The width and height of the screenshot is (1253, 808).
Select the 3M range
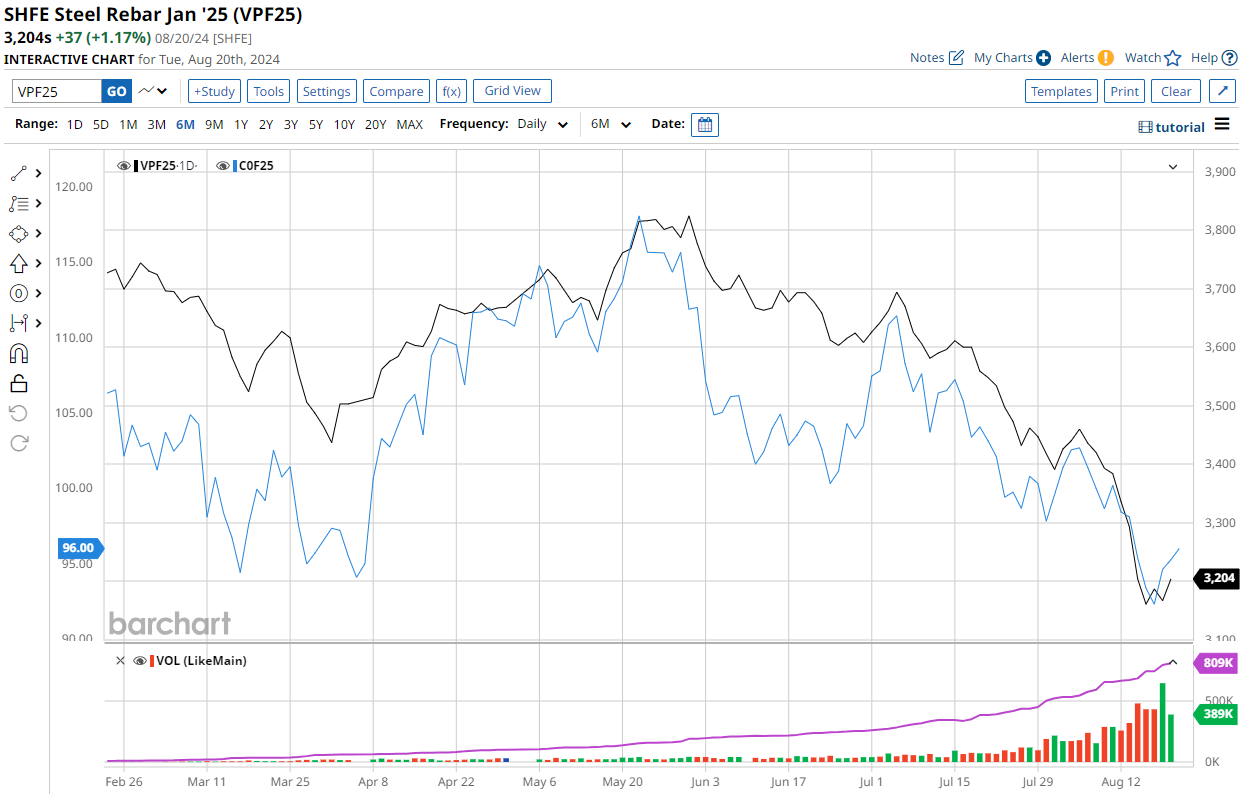point(156,125)
